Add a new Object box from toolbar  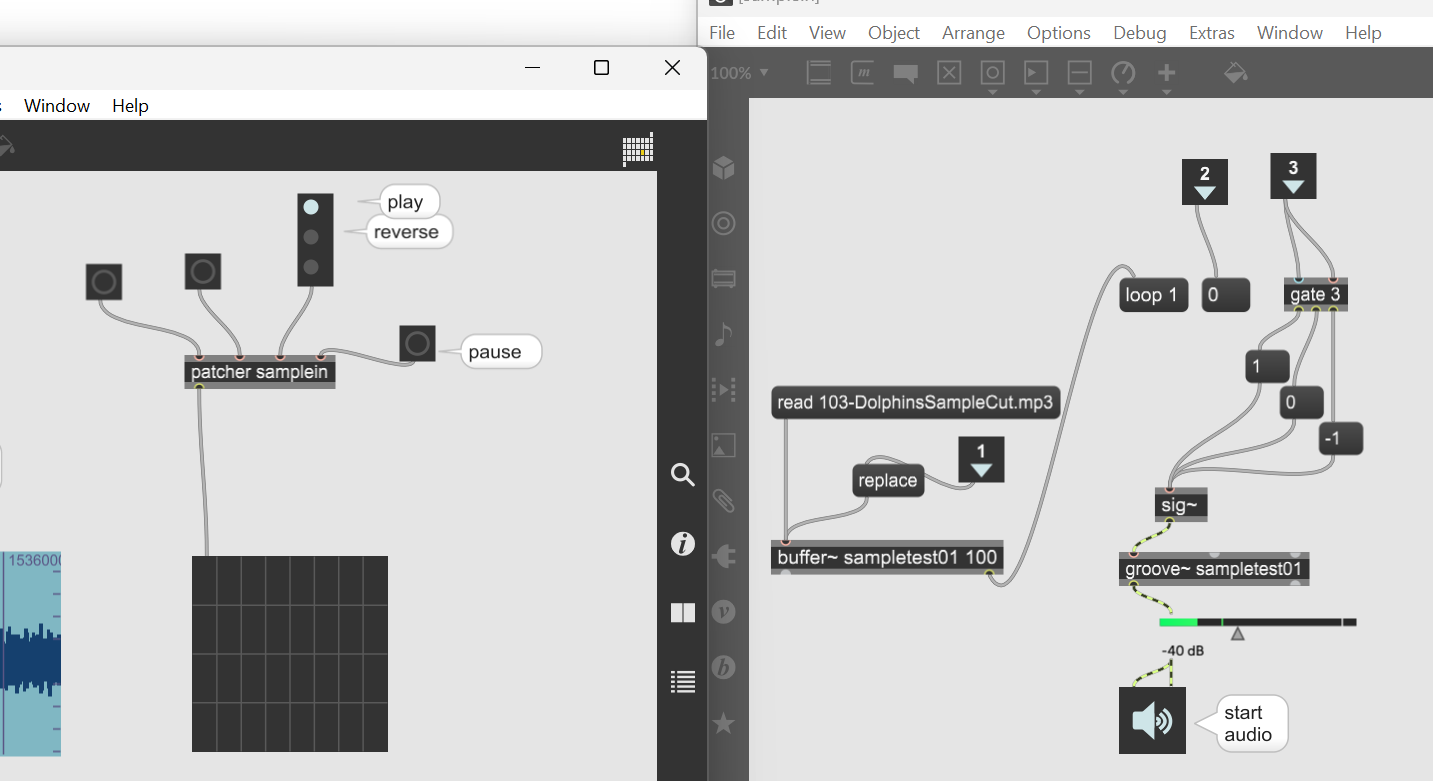click(819, 73)
